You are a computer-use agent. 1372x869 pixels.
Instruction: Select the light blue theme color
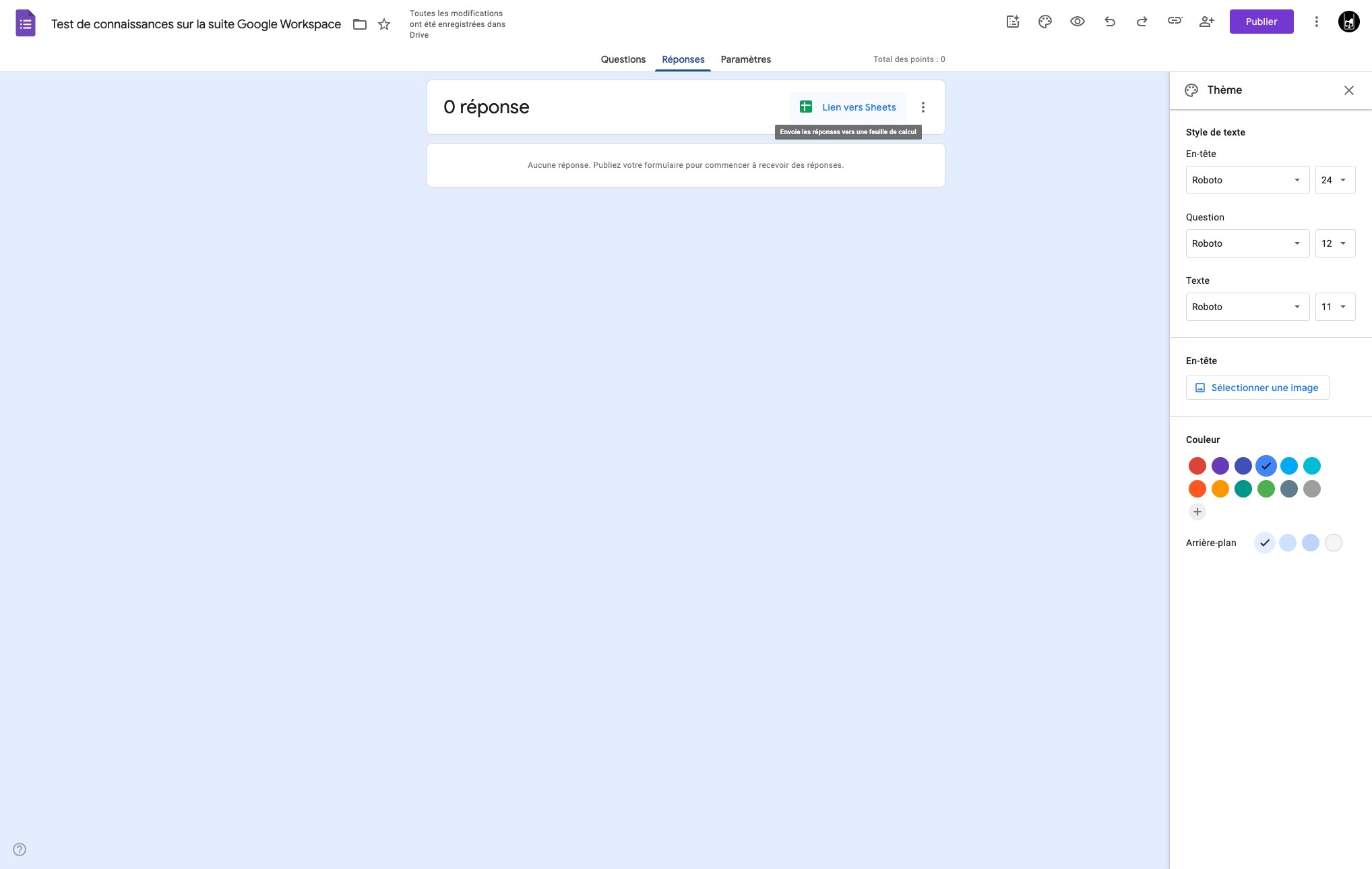coord(1288,466)
